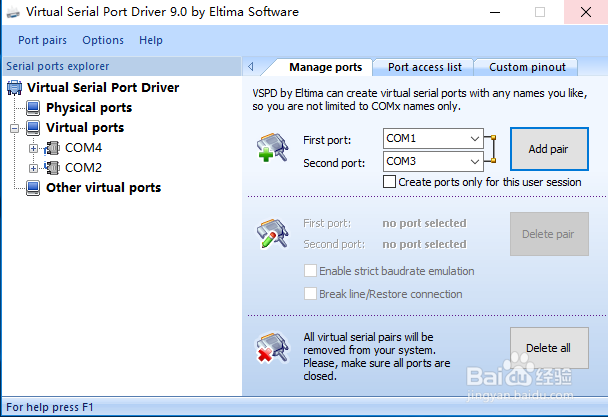
Task: Click the Serial ports explorer panel header
Action: pos(122,66)
